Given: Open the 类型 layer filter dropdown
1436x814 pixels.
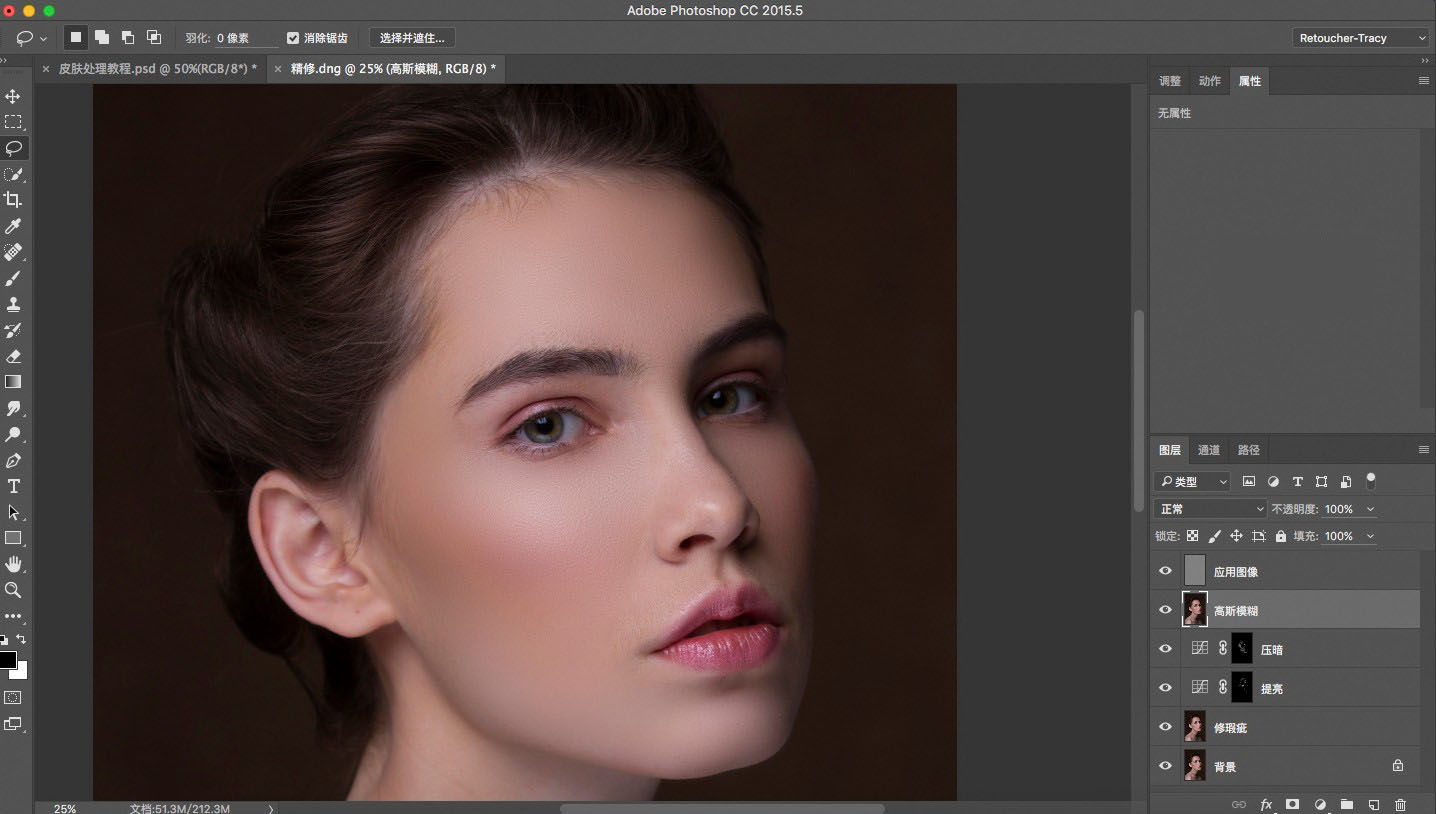Looking at the screenshot, I should [x=1192, y=482].
